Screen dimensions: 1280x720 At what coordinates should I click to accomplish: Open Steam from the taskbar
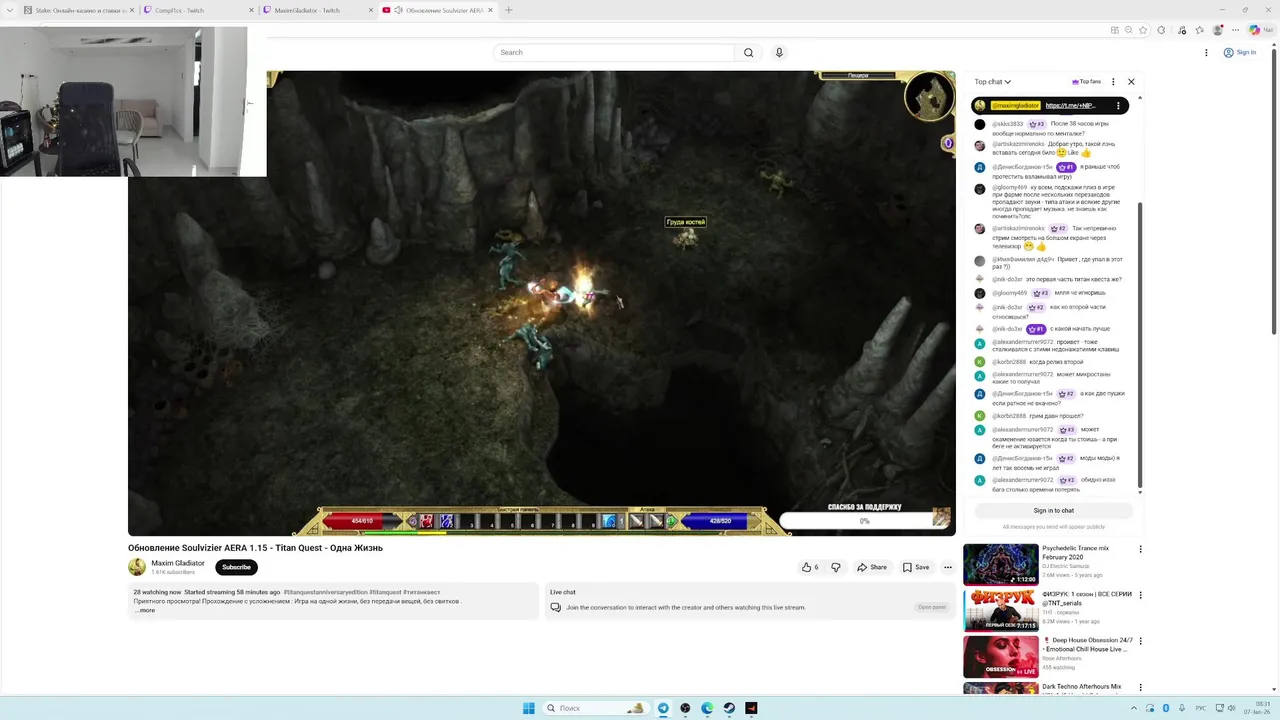(729, 708)
